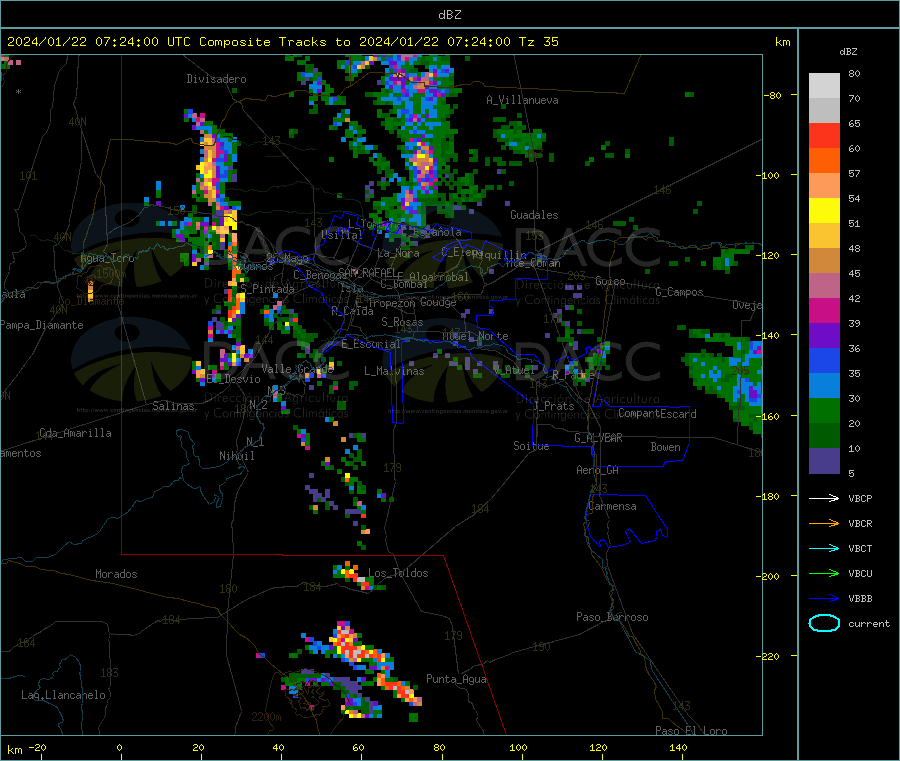Click the Salinas place label
Screen dimensions: 900x761
pyautogui.click(x=173, y=406)
